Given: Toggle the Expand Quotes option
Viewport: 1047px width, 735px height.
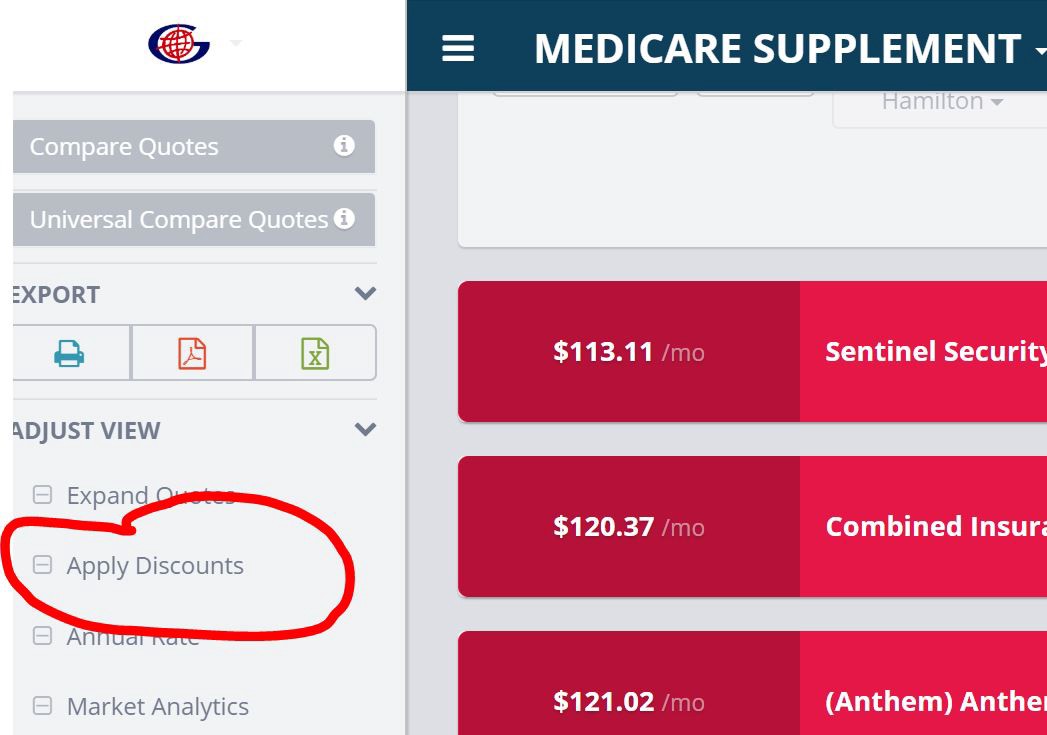Looking at the screenshot, I should click(x=41, y=495).
